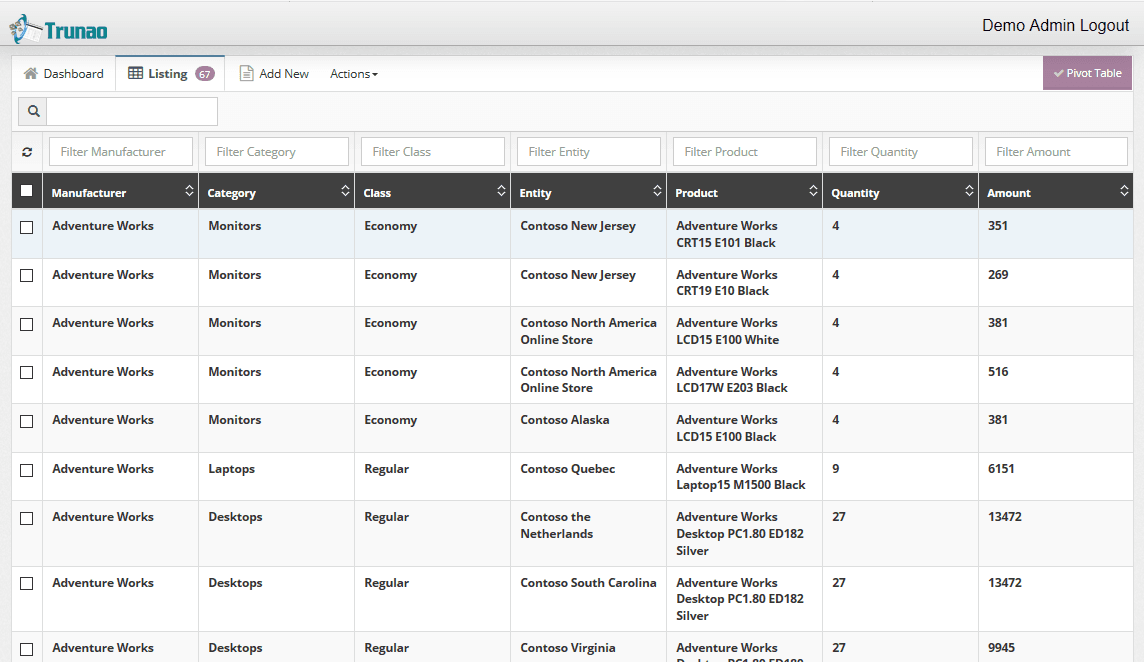This screenshot has width=1144, height=662.
Task: Click the Amount column sort icon
Action: [x=1125, y=191]
